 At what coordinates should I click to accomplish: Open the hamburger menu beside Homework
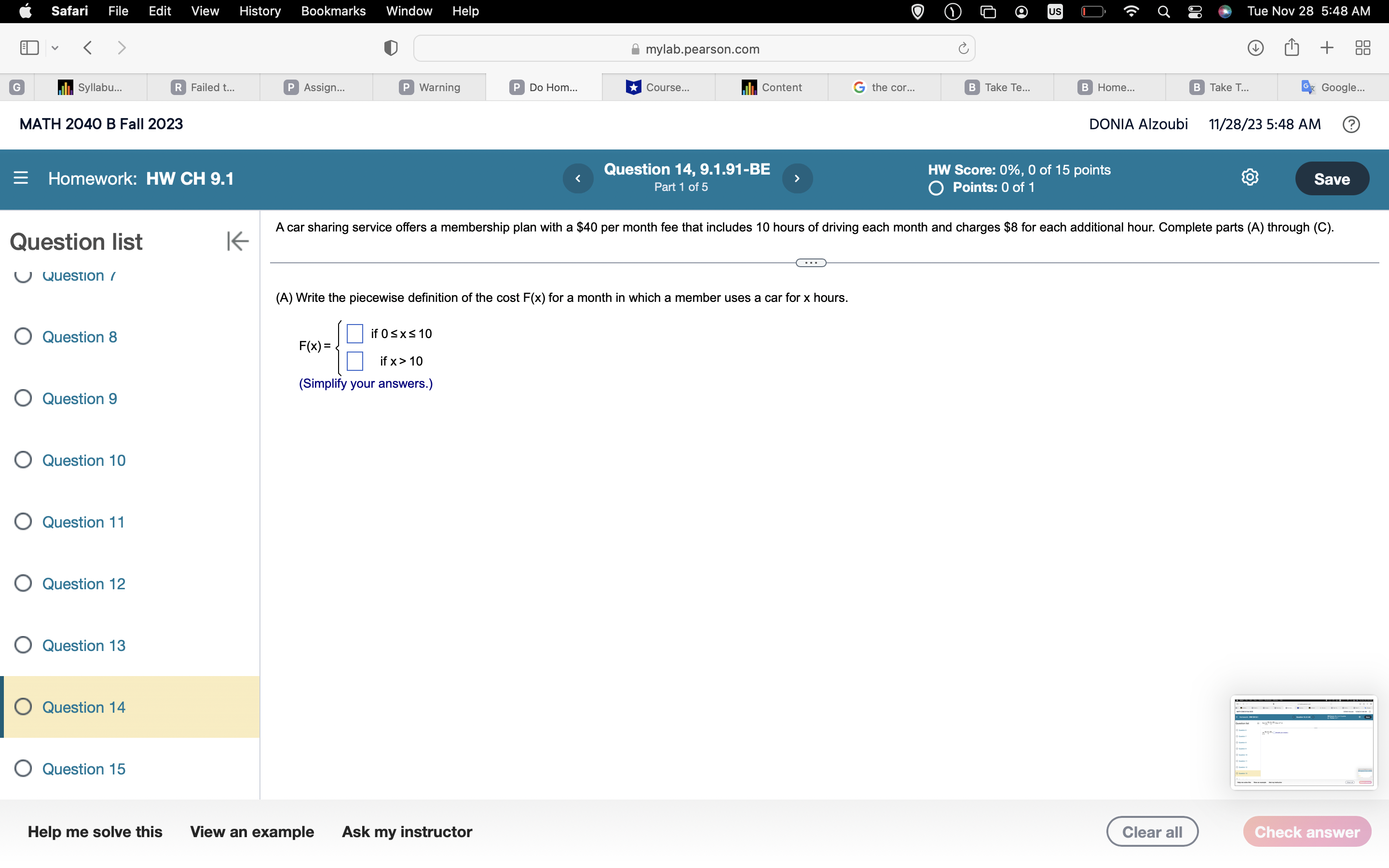(21, 178)
